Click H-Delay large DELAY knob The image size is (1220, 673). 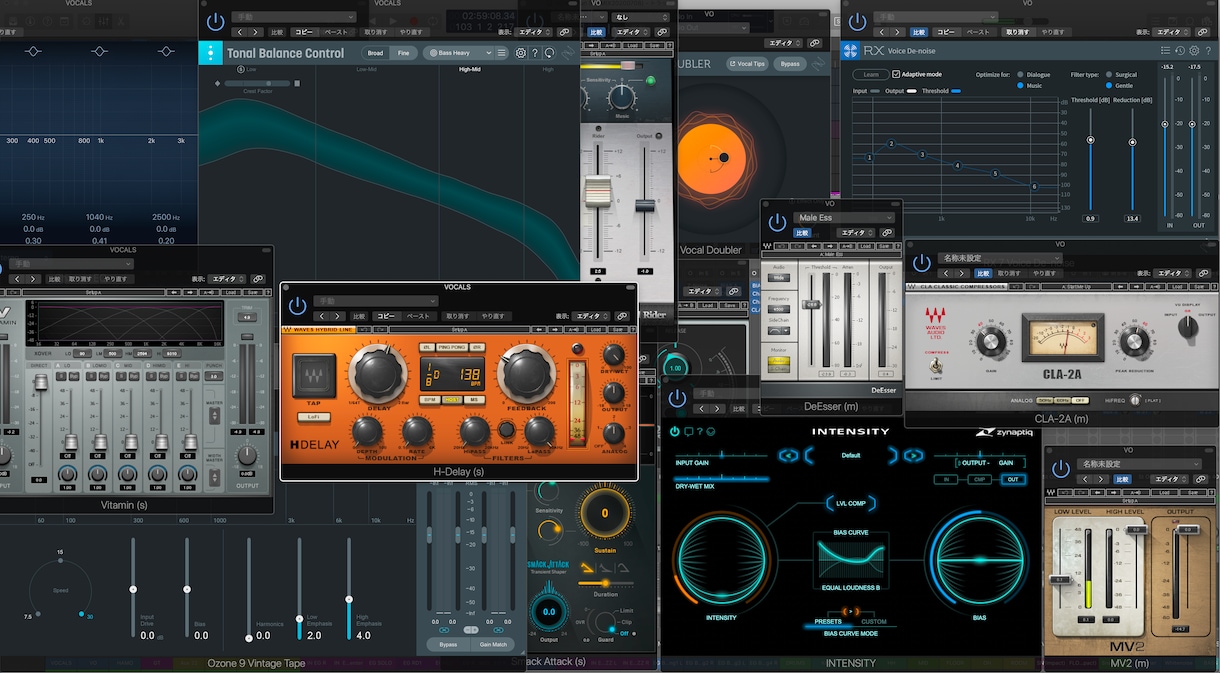(x=378, y=375)
